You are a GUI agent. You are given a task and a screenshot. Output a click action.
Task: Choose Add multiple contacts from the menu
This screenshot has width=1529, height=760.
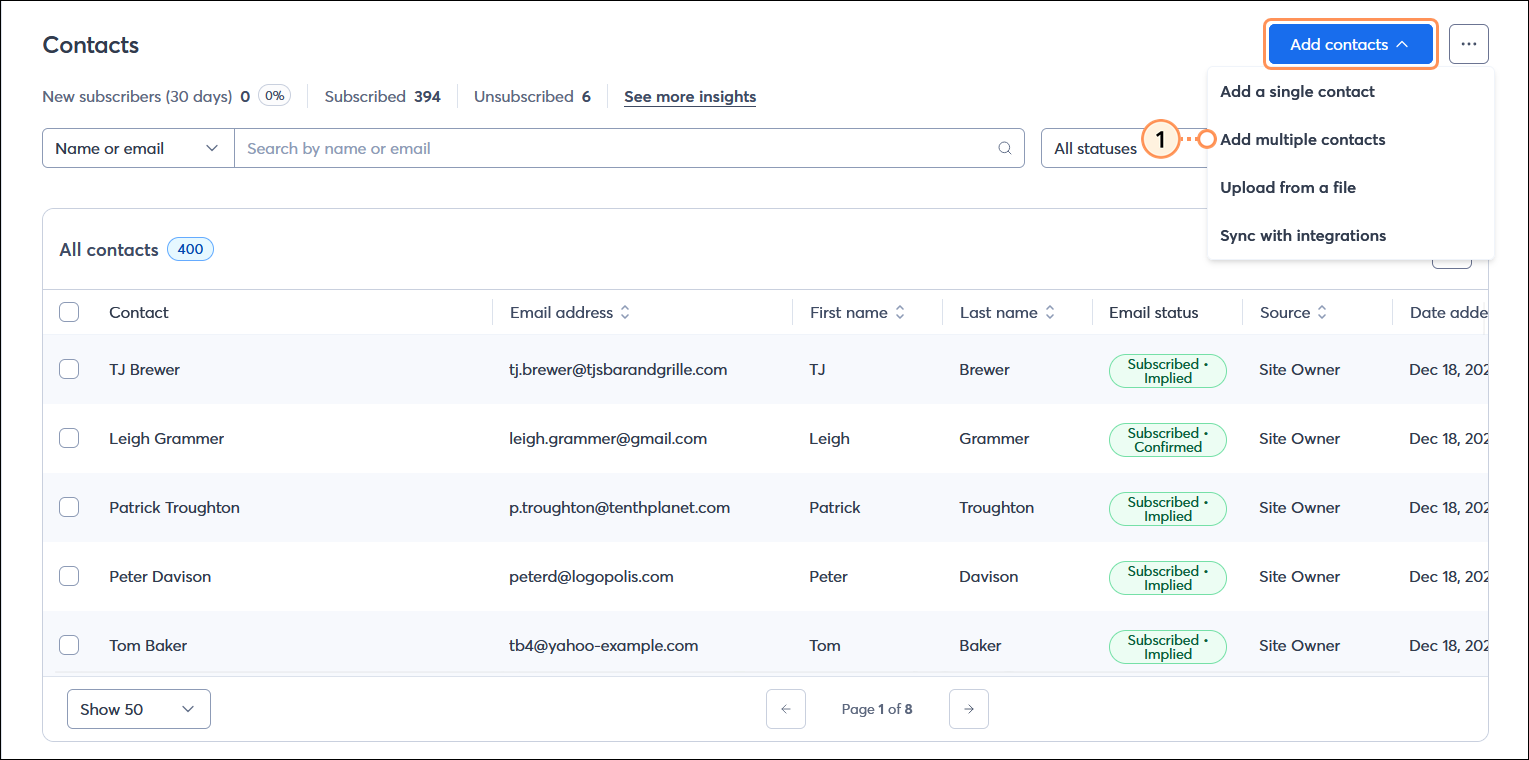[x=1302, y=139]
